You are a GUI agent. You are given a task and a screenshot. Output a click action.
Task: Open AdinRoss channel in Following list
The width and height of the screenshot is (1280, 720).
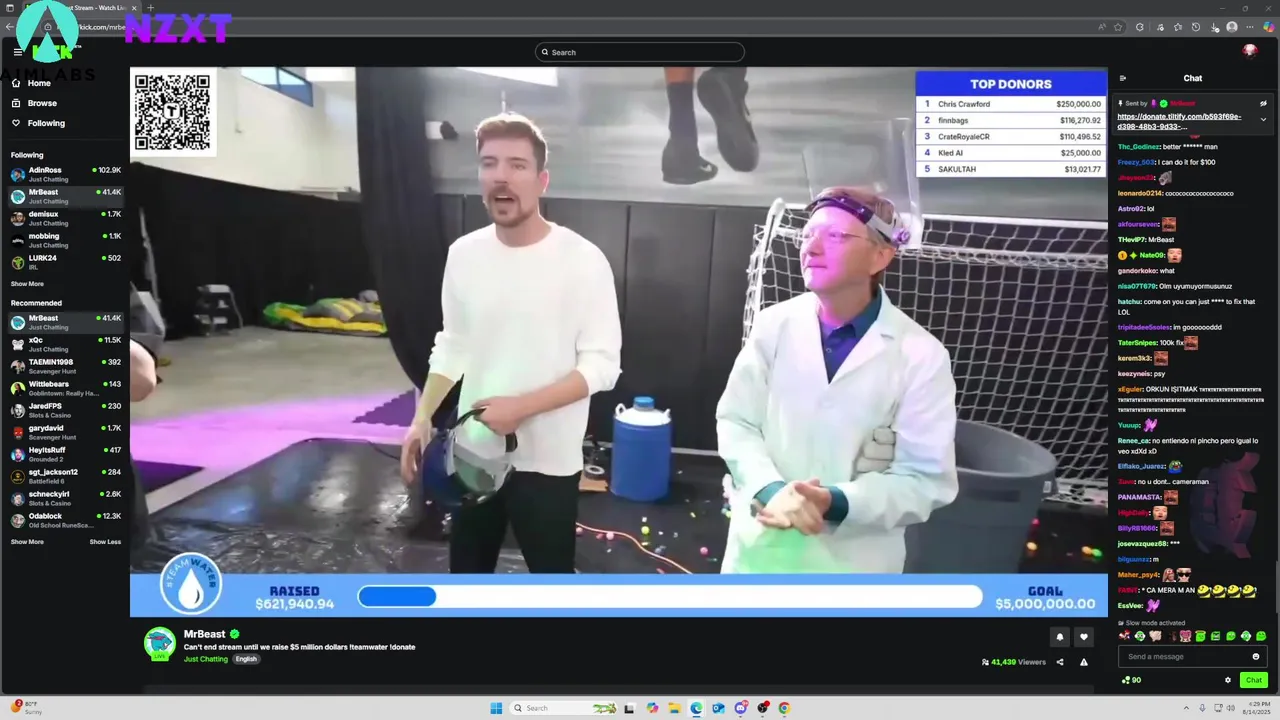[x=65, y=174]
